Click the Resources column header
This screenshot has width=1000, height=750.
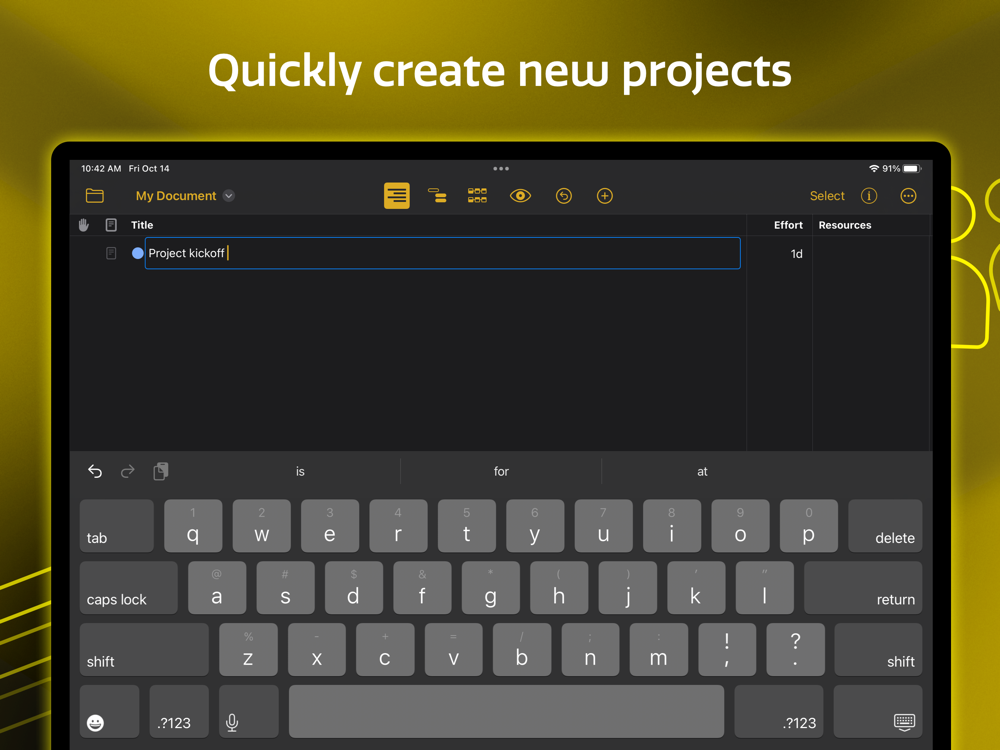pos(845,225)
